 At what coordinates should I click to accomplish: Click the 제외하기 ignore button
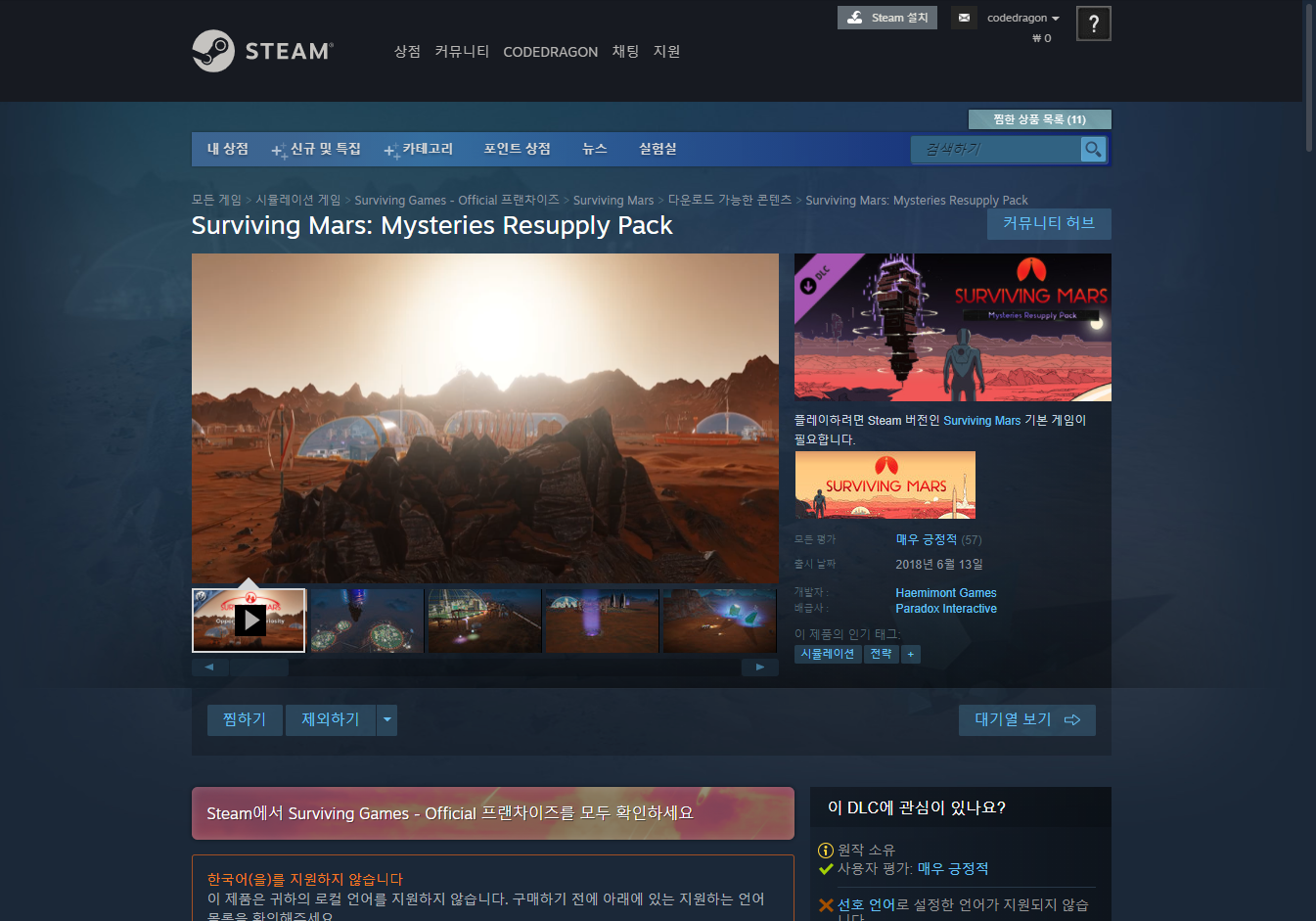pyautogui.click(x=331, y=719)
